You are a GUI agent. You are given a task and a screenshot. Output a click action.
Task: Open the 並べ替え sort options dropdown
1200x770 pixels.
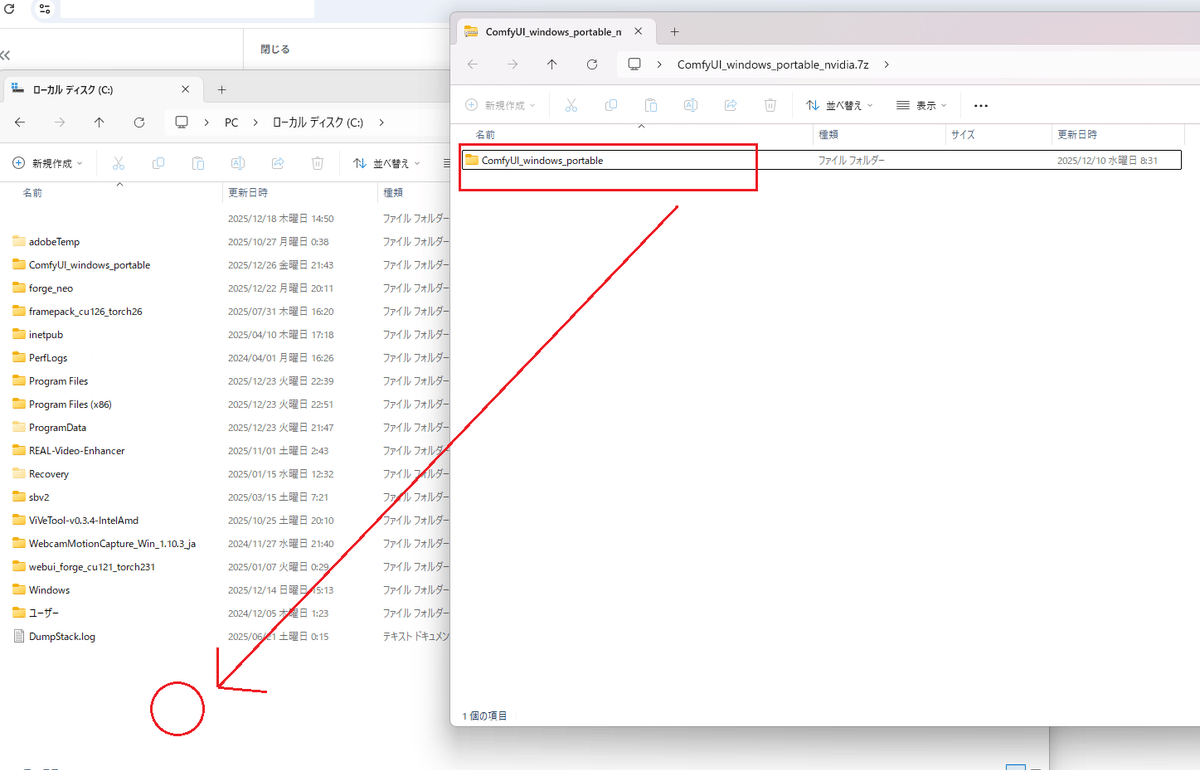point(840,105)
